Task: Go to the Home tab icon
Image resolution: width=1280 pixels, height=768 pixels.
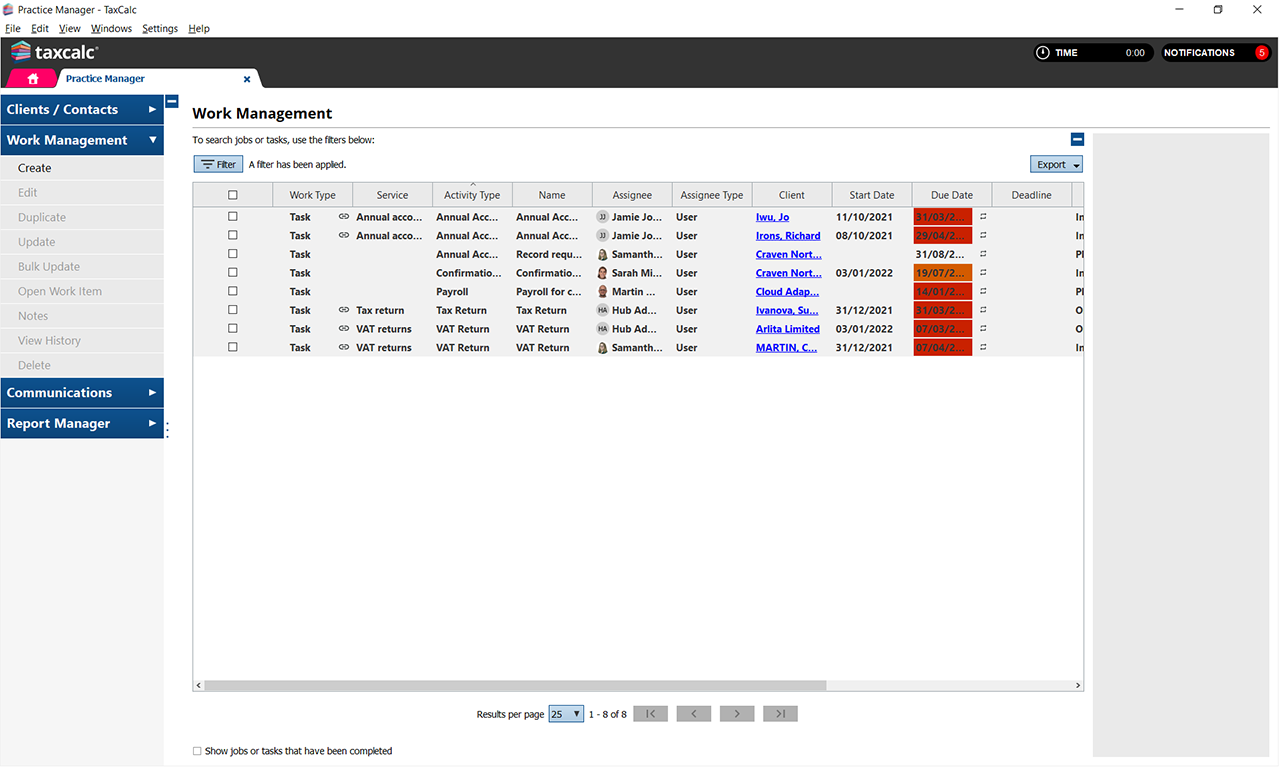Action: tap(33, 78)
